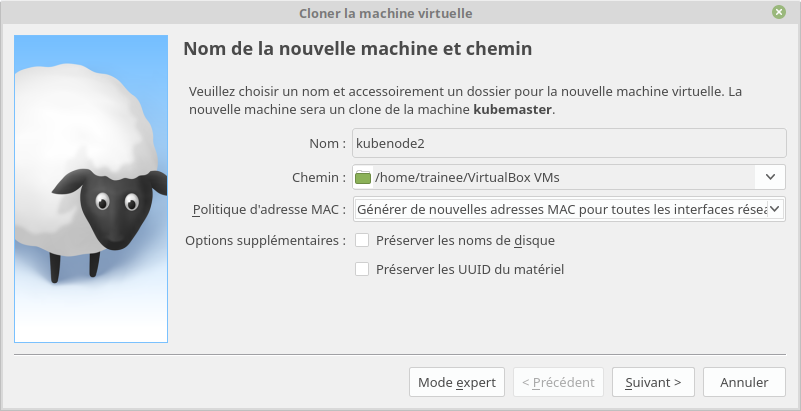Click the Nom field containing kubenode2
Viewport: 801px width, 411px height.
click(x=569, y=143)
